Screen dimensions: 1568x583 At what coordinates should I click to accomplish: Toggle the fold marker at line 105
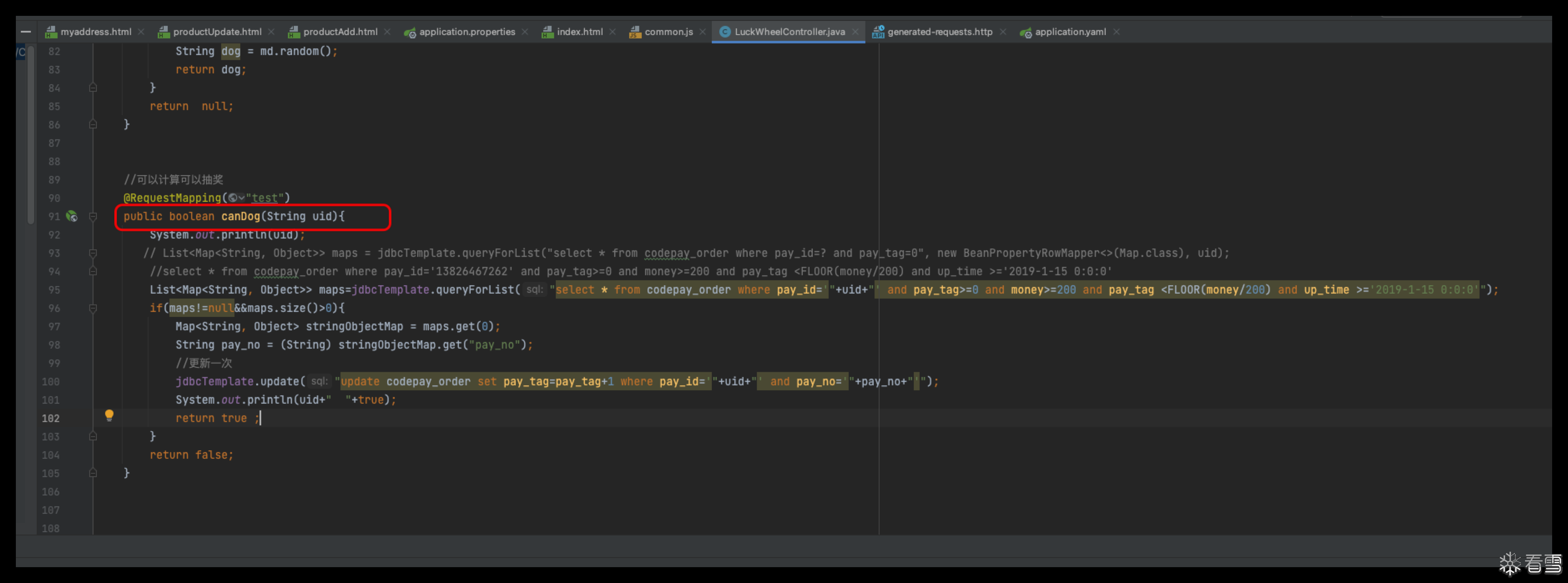[x=93, y=473]
